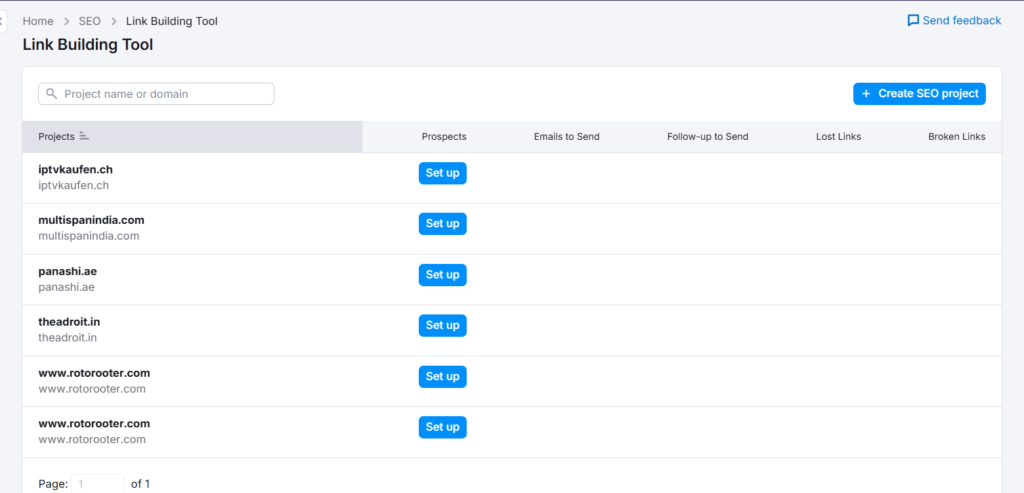Screen dimensions: 1024x493
Task: Open the bold iptvkaufen.ch project name
Action: 76,169
